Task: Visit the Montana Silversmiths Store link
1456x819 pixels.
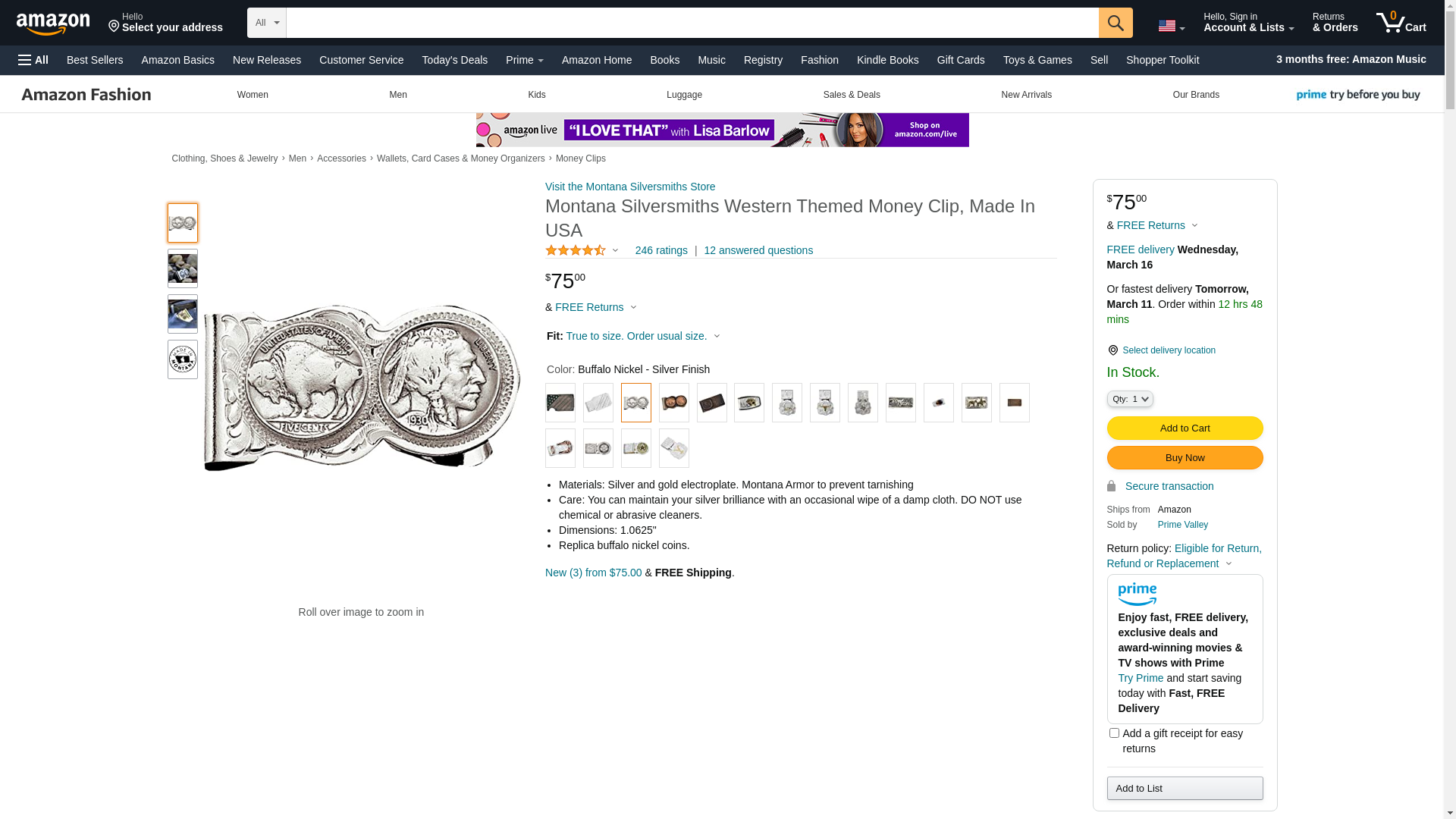Action: tap(629, 187)
